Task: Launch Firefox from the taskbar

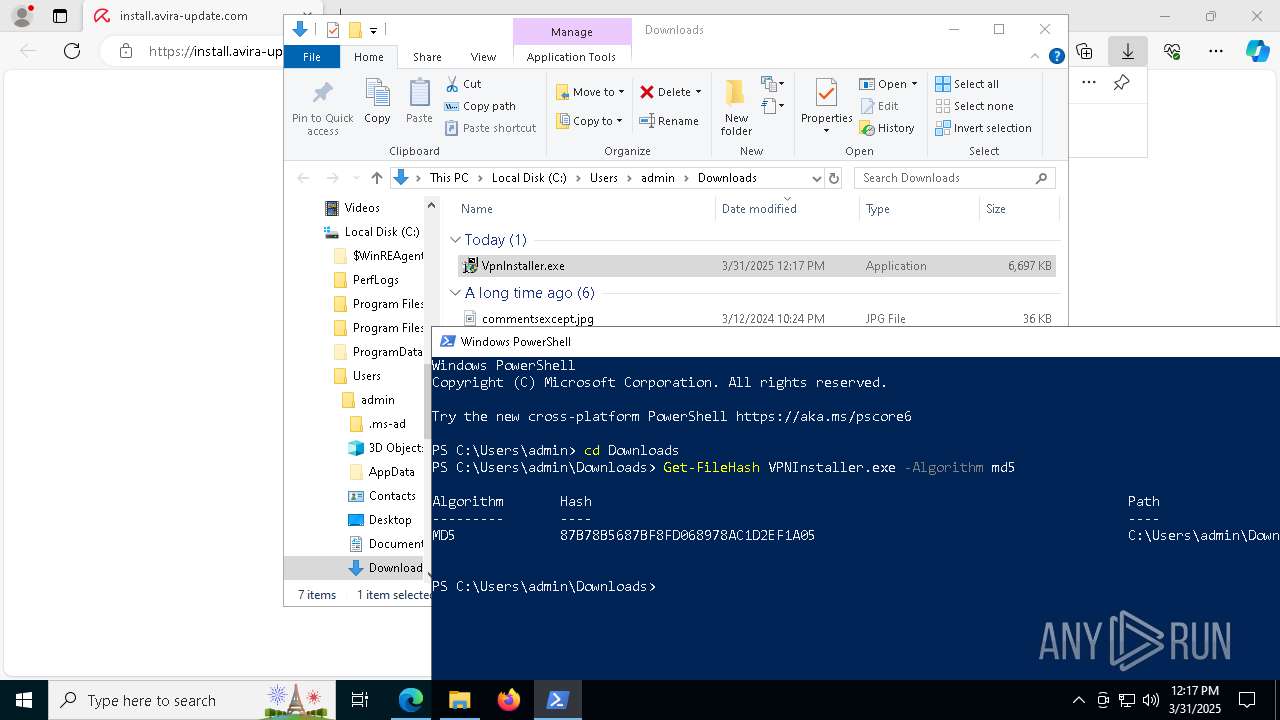Action: pyautogui.click(x=508, y=700)
